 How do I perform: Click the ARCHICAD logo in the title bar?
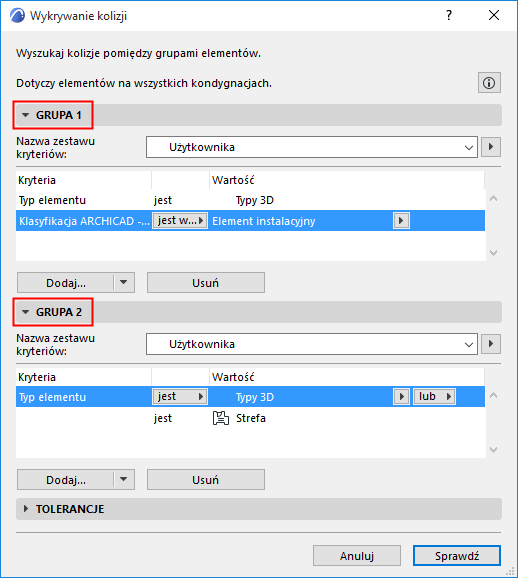[17, 15]
